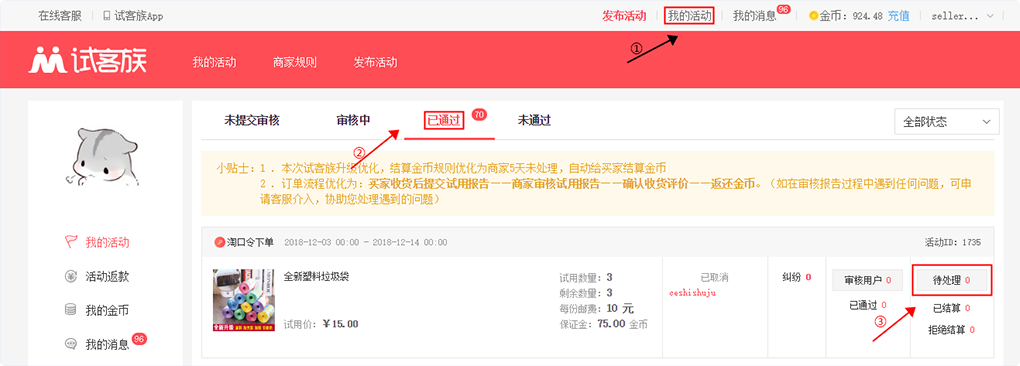Image resolution: width=1020 pixels, height=366 pixels.
Task: Click the 活动ID: 1735 text
Action: [x=953, y=242]
